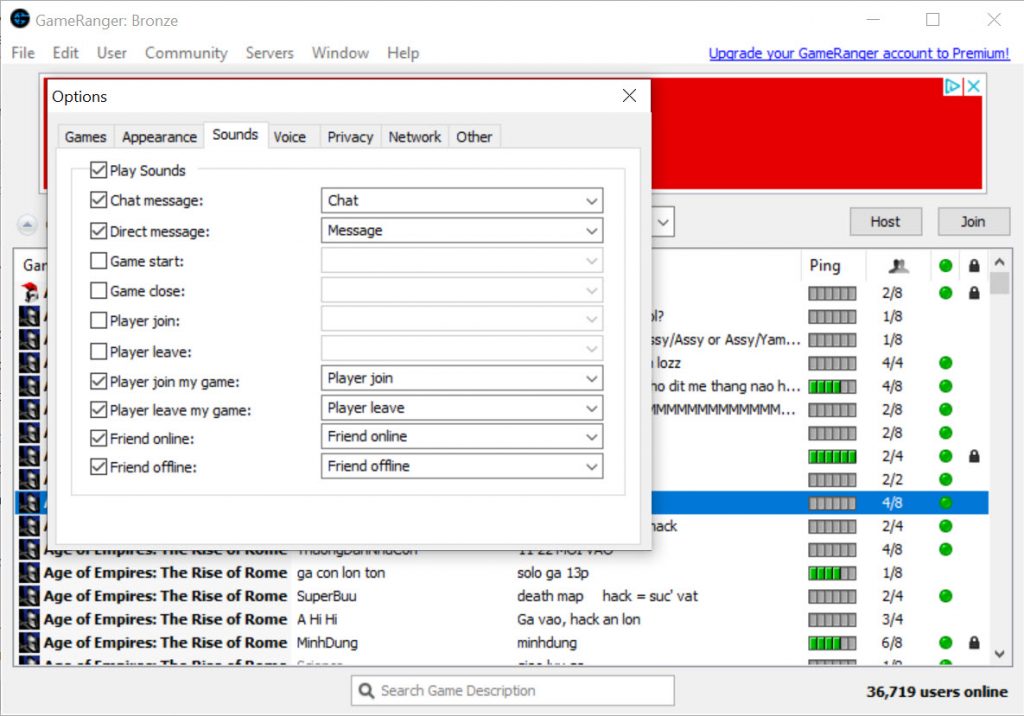Enable the Player leave checkbox
The image size is (1024, 716).
click(99, 351)
